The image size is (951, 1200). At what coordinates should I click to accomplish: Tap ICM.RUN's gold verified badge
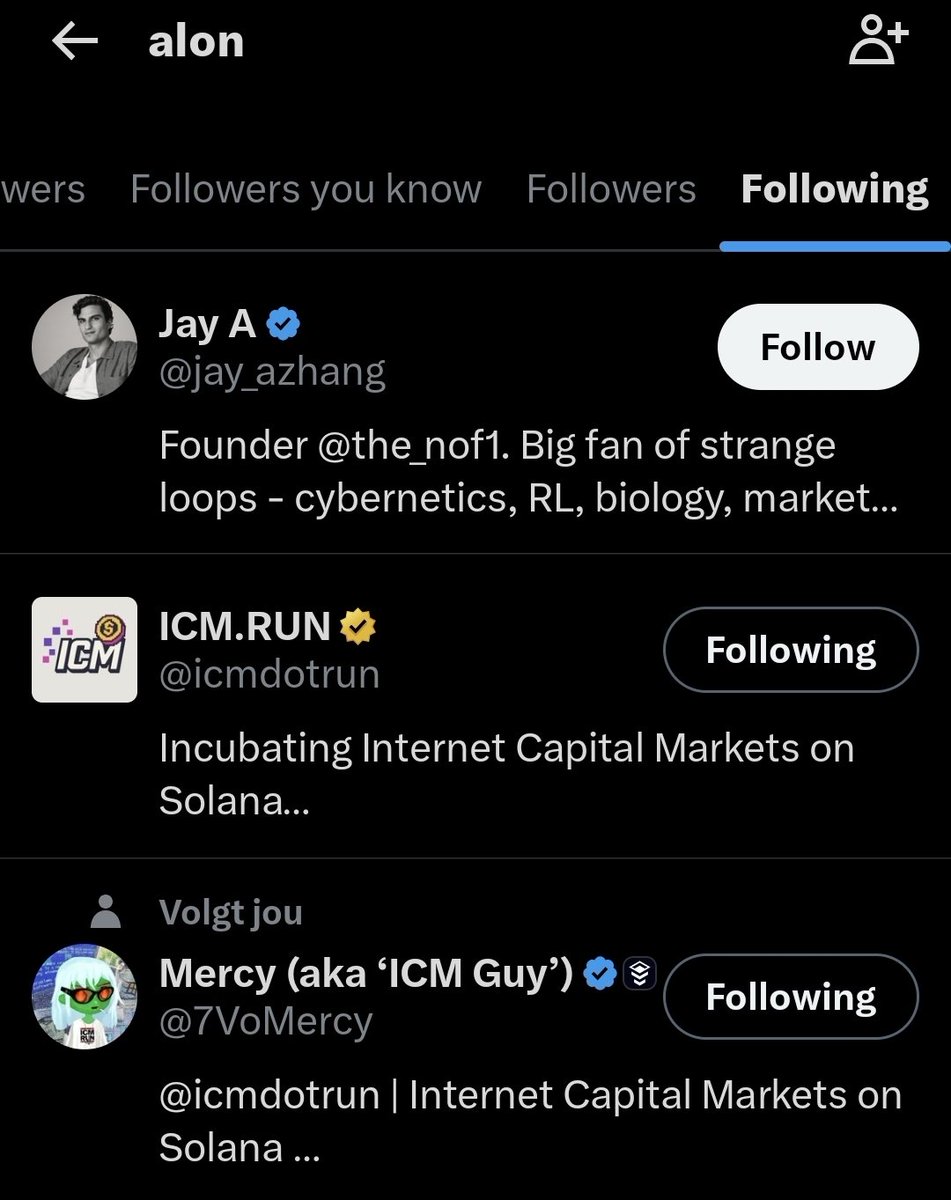coord(358,627)
